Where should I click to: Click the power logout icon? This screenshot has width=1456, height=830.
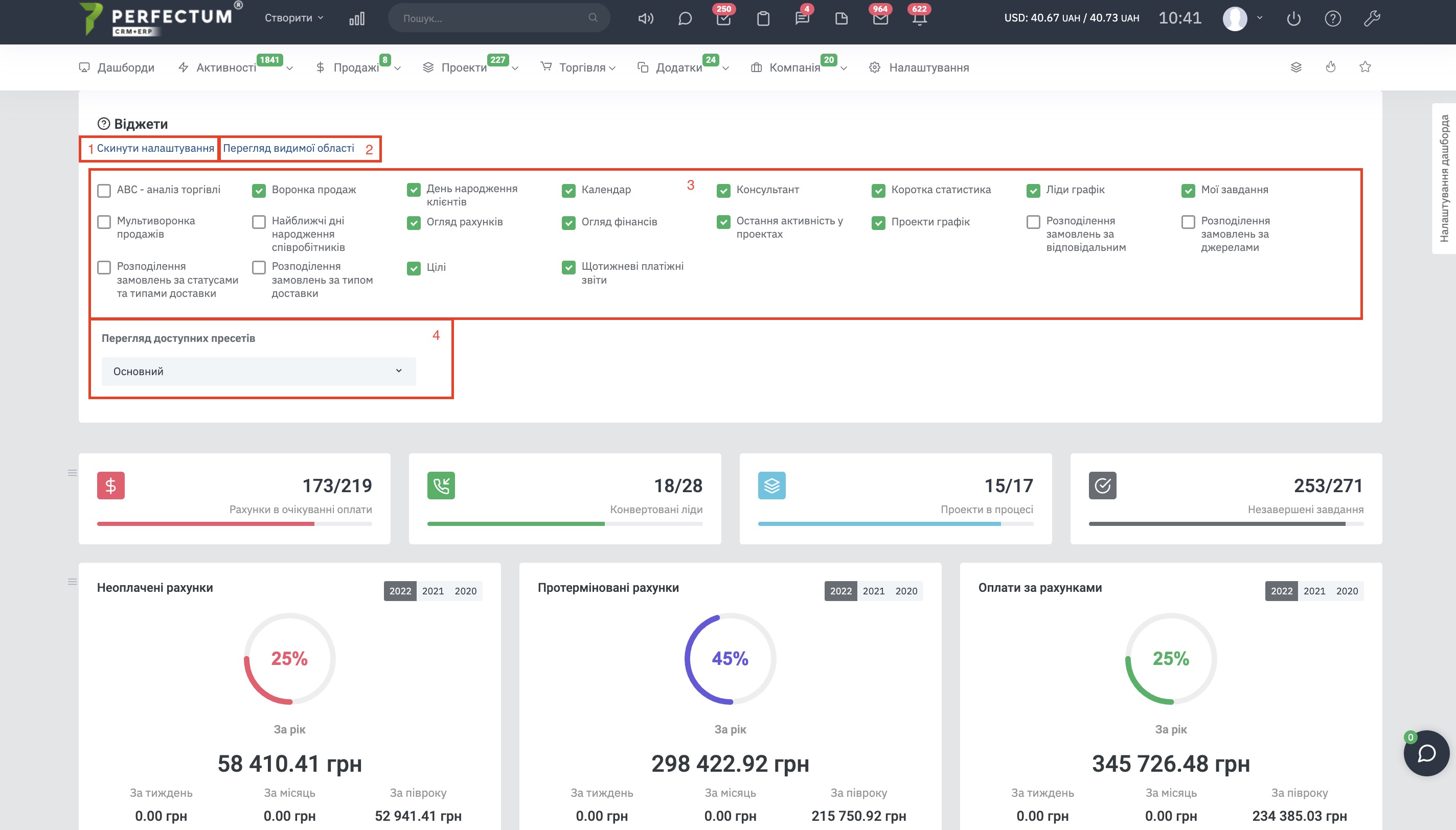pos(1293,18)
